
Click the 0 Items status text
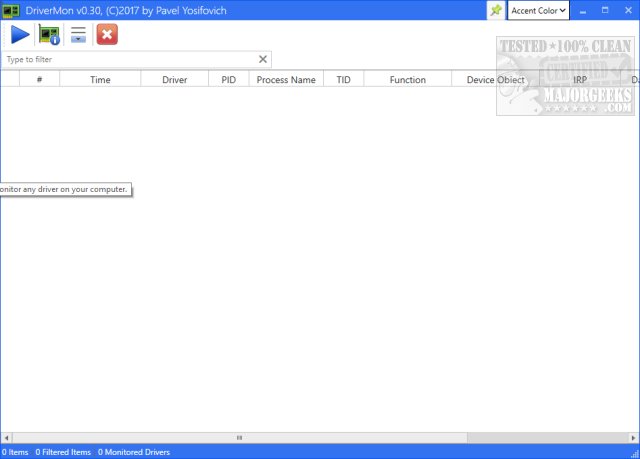[x=15, y=452]
